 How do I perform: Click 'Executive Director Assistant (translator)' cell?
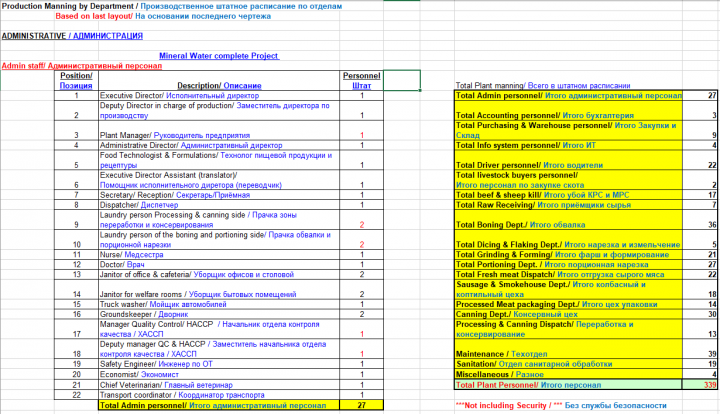point(219,180)
